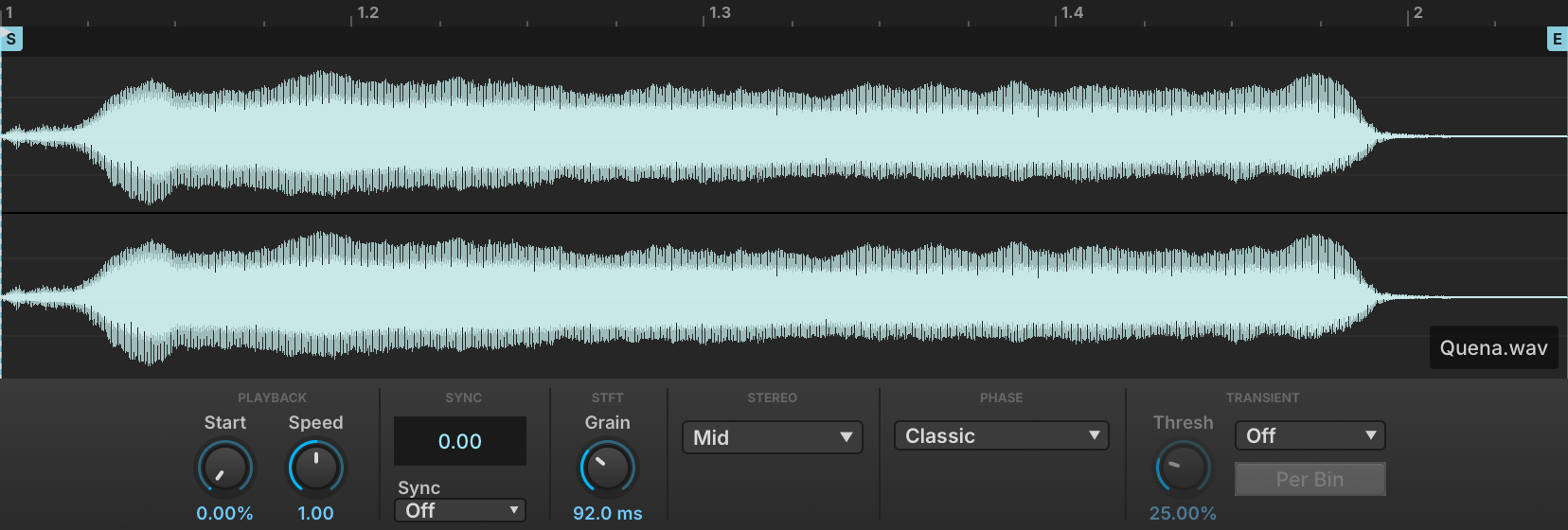Click the Quena.wav file name label
Image resolution: width=1568 pixels, height=530 pixels.
[x=1494, y=347]
